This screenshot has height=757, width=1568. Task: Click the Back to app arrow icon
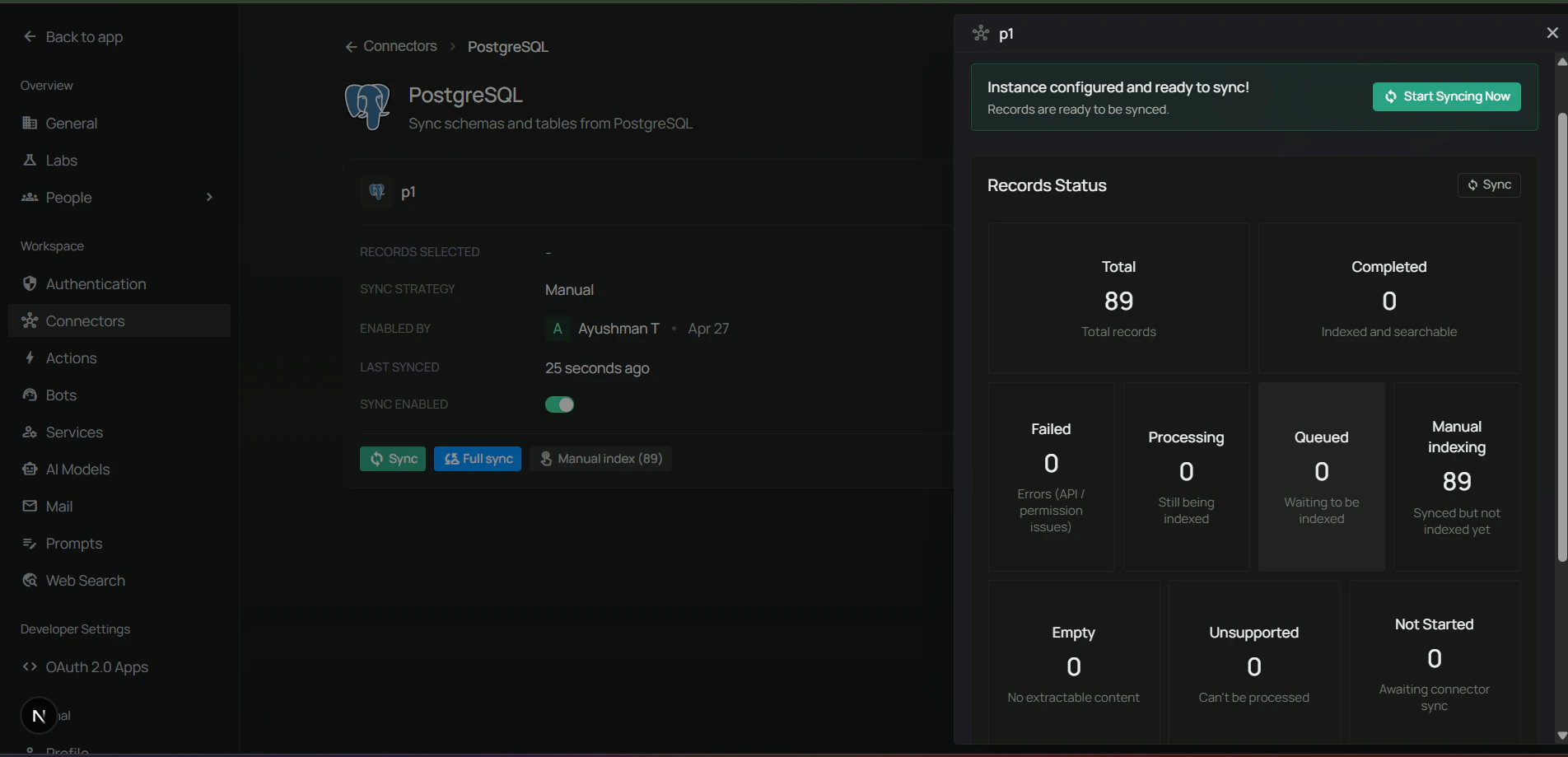click(30, 36)
